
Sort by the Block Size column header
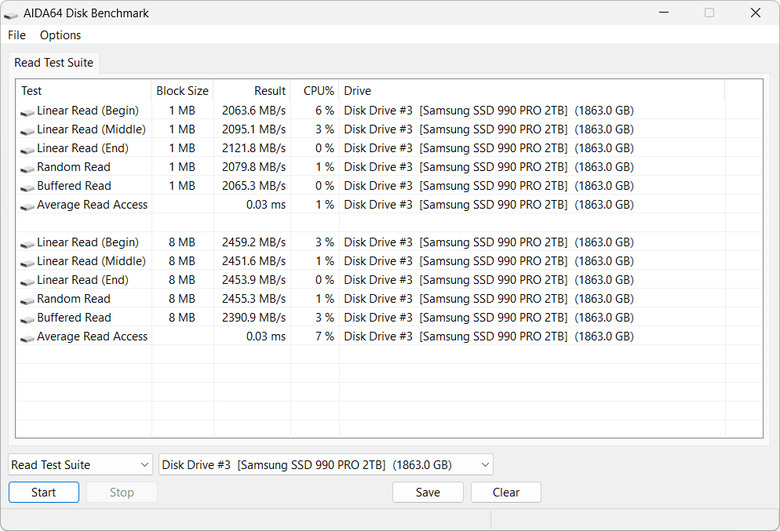[x=182, y=91]
